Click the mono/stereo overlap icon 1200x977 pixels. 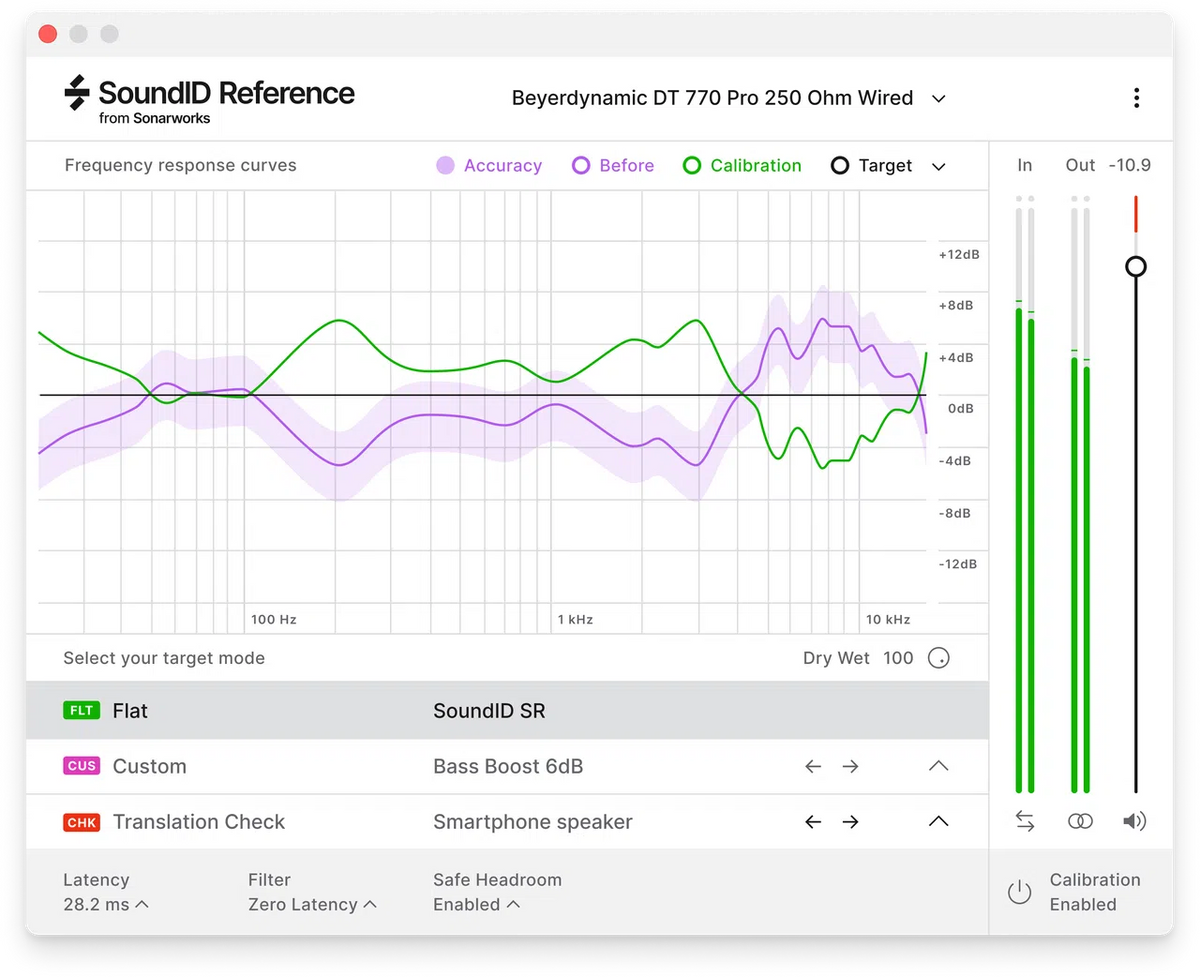(1080, 820)
